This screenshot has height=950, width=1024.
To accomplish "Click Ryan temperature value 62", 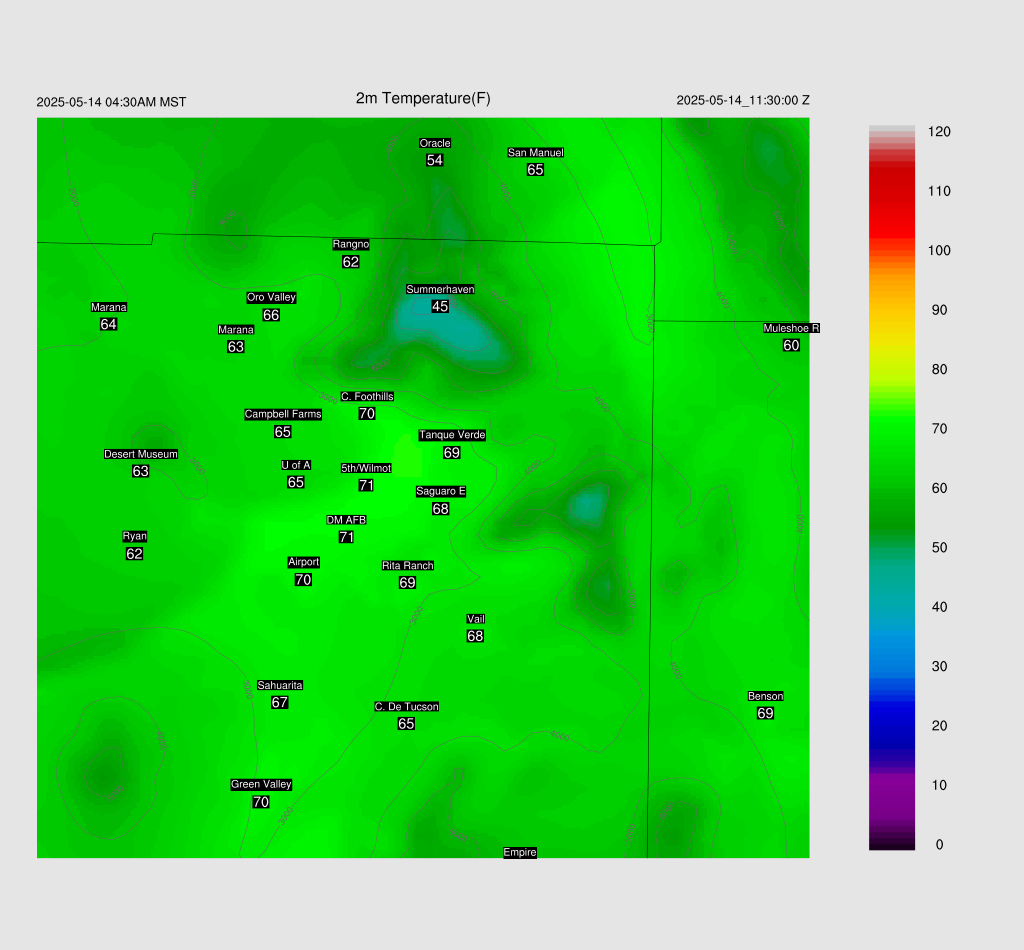I will 135,554.
